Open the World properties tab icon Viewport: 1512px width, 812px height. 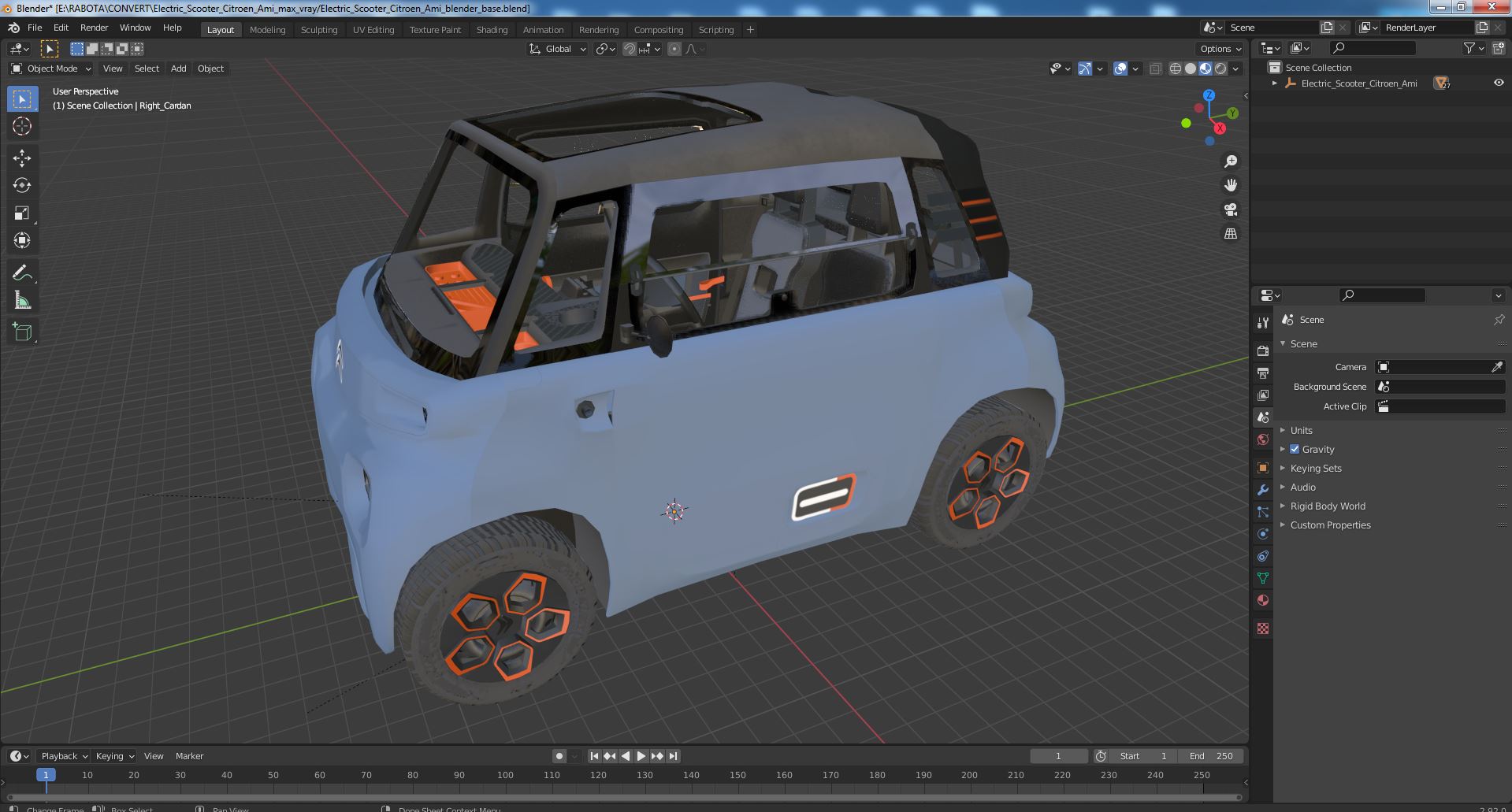[1263, 439]
